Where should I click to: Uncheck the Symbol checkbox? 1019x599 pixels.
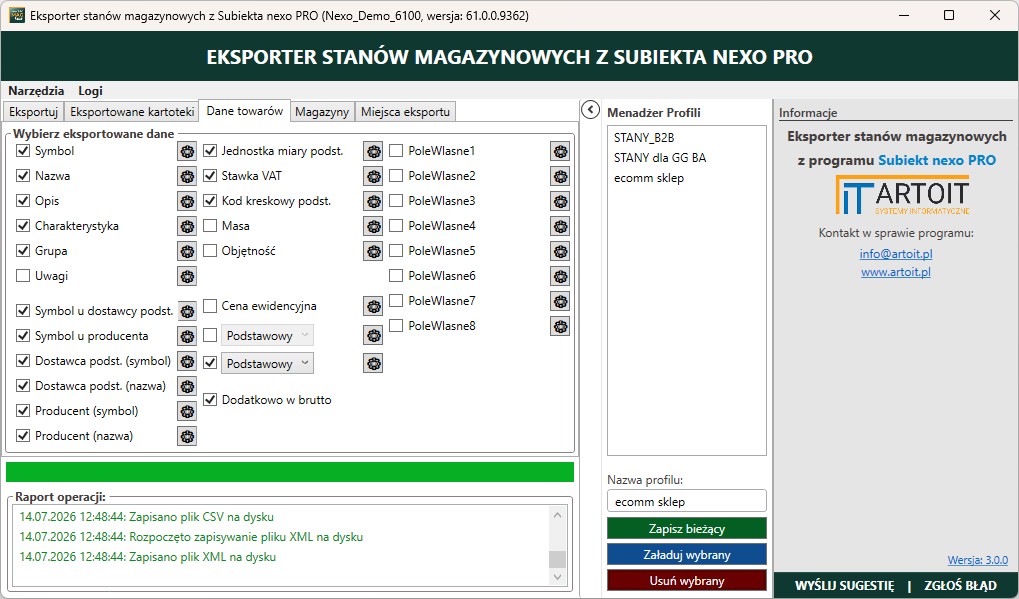click(23, 151)
